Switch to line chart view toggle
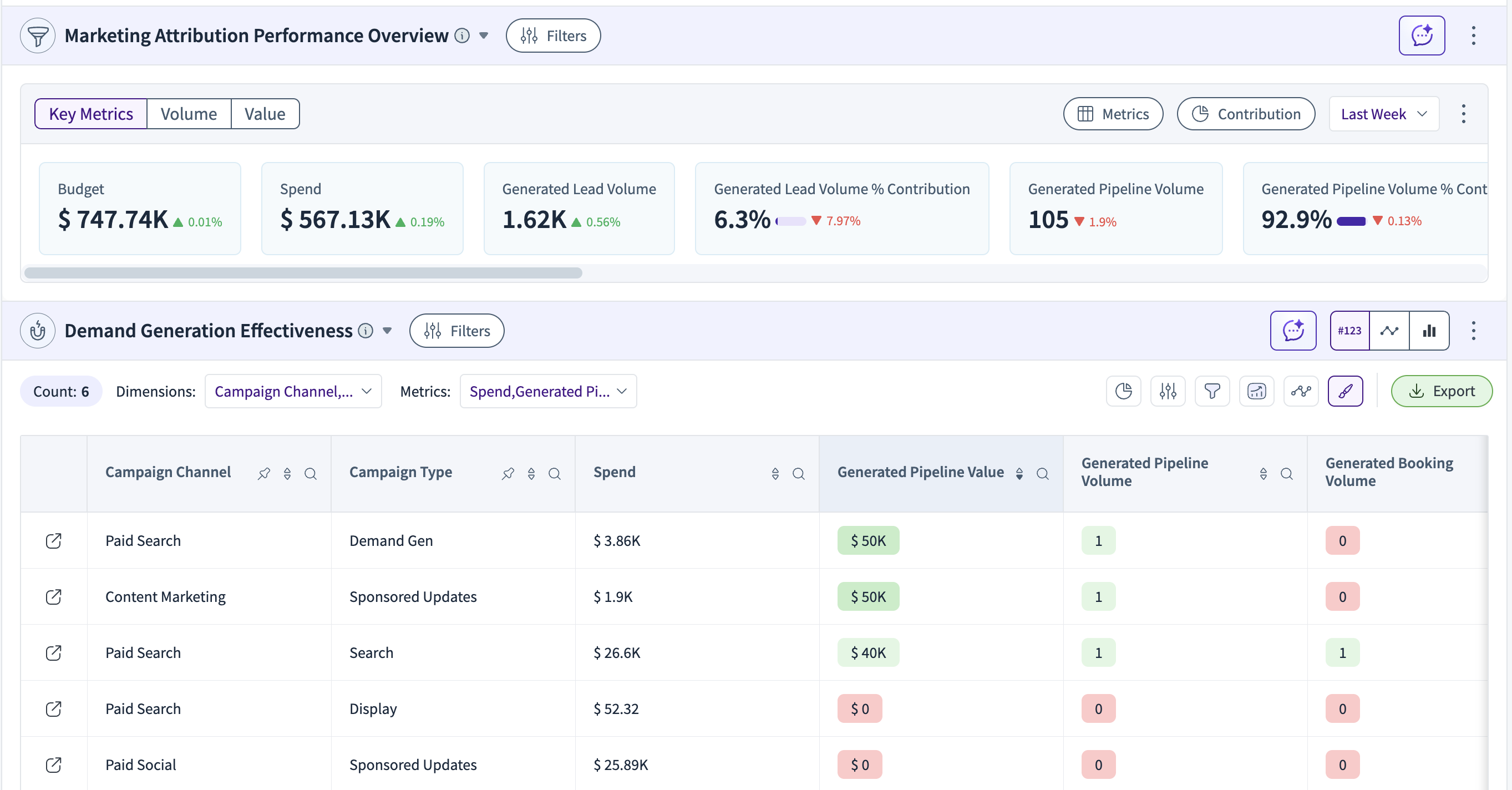Screen dimensions: 1512x790 pos(1389,331)
